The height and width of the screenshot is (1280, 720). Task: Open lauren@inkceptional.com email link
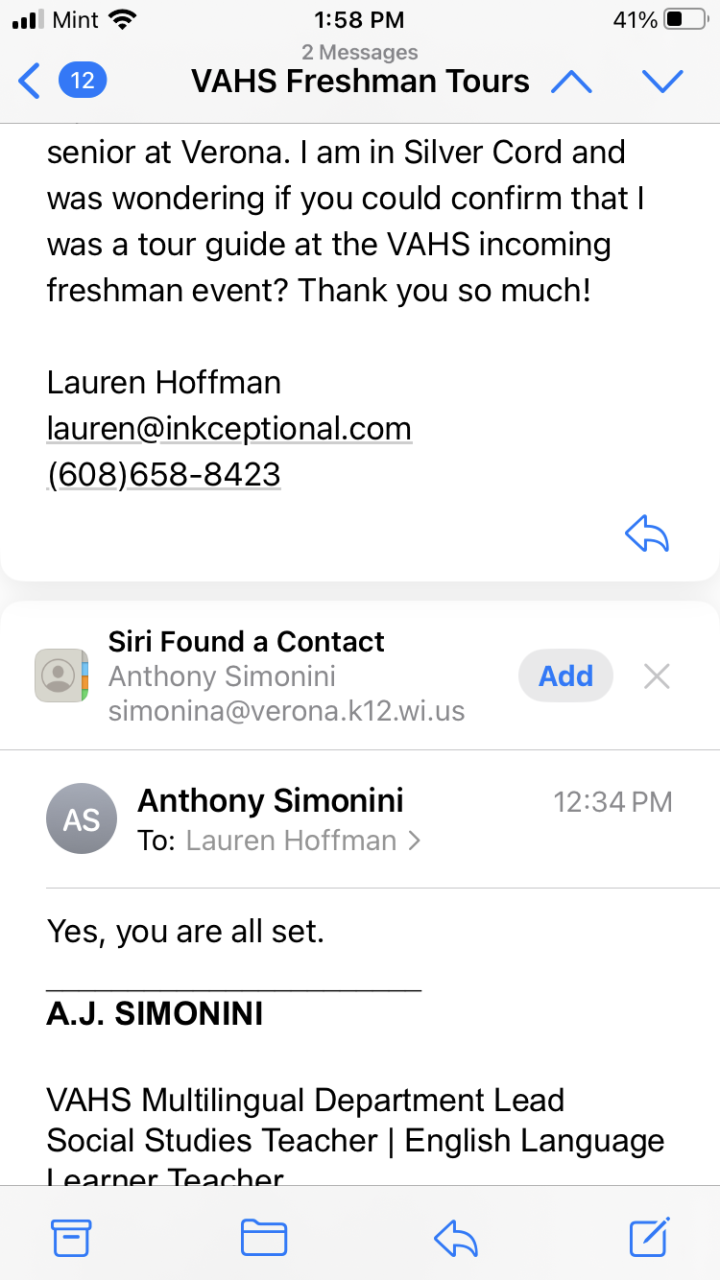point(229,429)
